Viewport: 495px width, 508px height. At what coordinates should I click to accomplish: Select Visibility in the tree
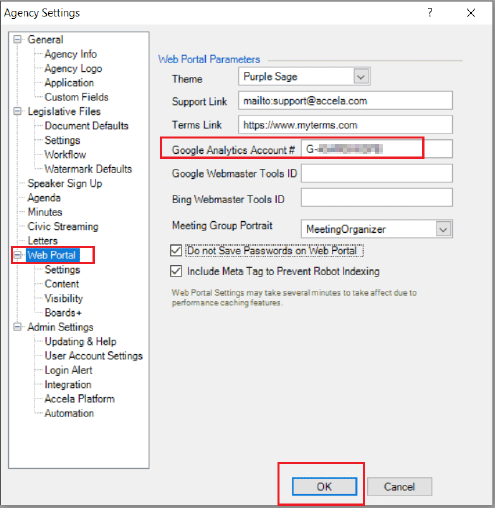(x=64, y=298)
